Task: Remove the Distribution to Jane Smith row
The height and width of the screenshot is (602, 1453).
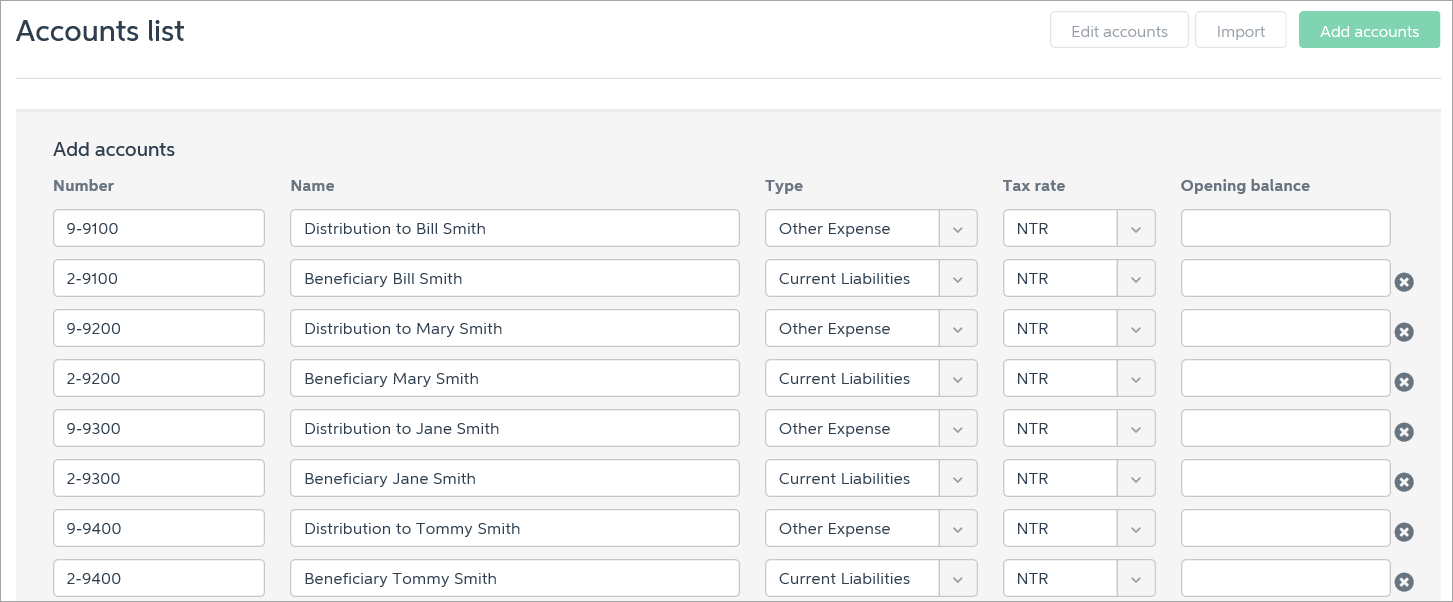Action: [1404, 432]
